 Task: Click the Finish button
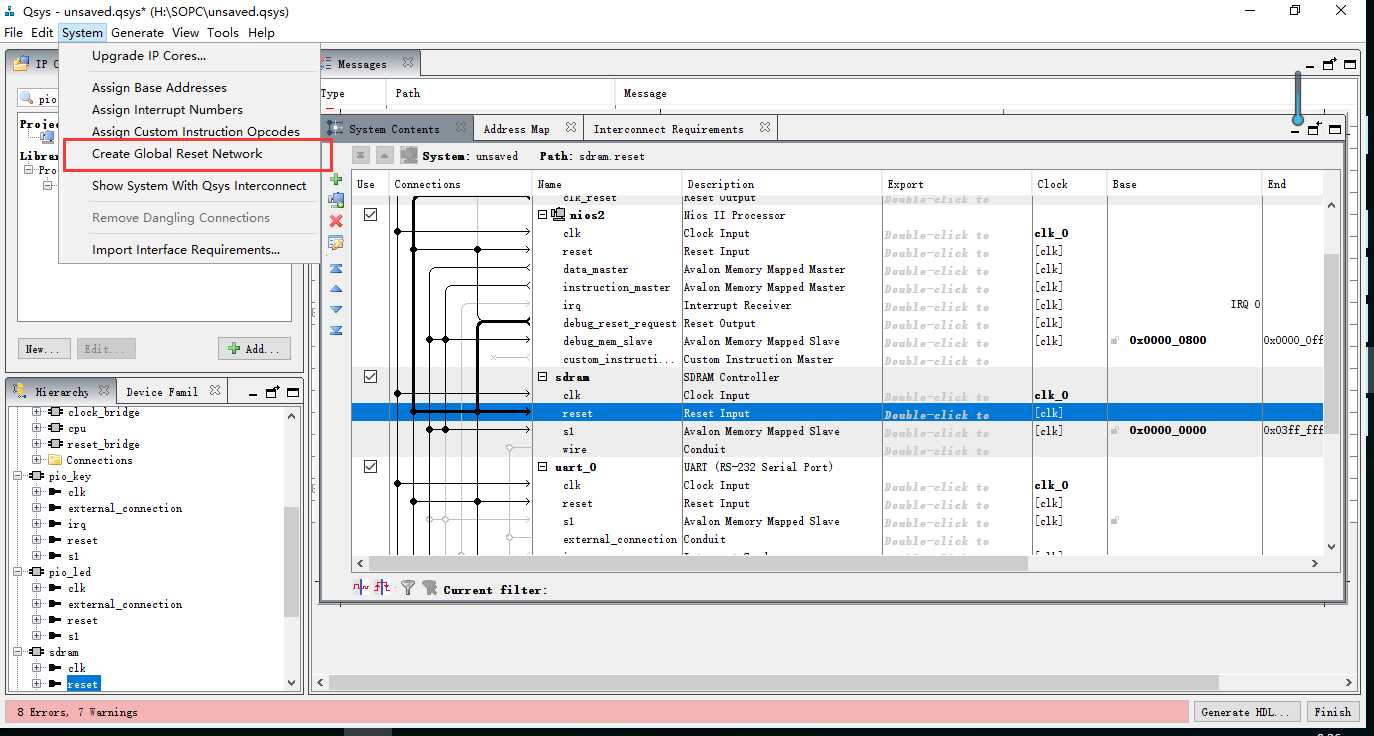point(1332,712)
